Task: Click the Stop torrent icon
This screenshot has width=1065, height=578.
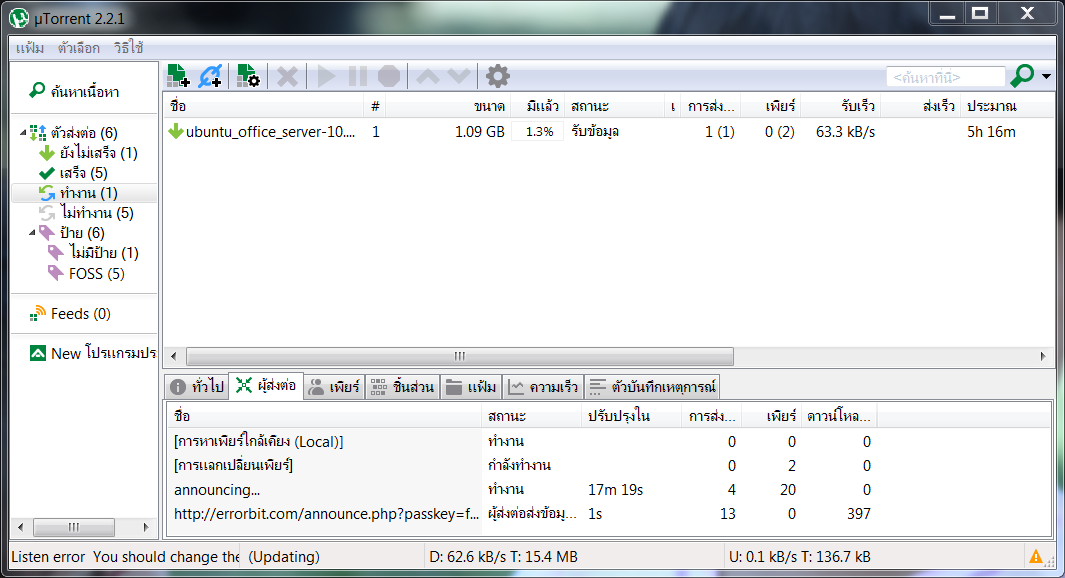Action: (x=389, y=76)
